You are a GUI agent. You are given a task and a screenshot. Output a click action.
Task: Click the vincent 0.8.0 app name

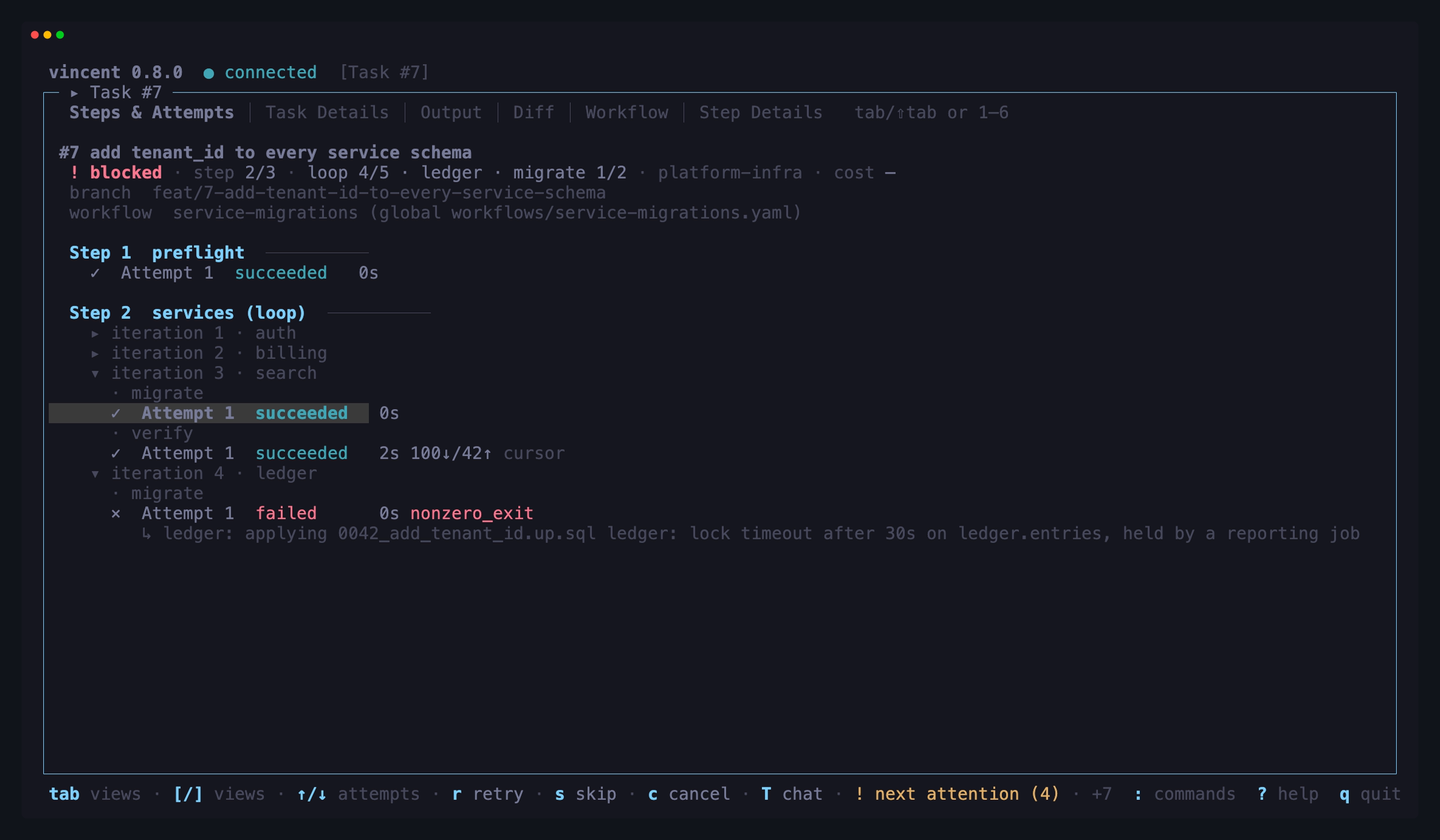pos(115,73)
